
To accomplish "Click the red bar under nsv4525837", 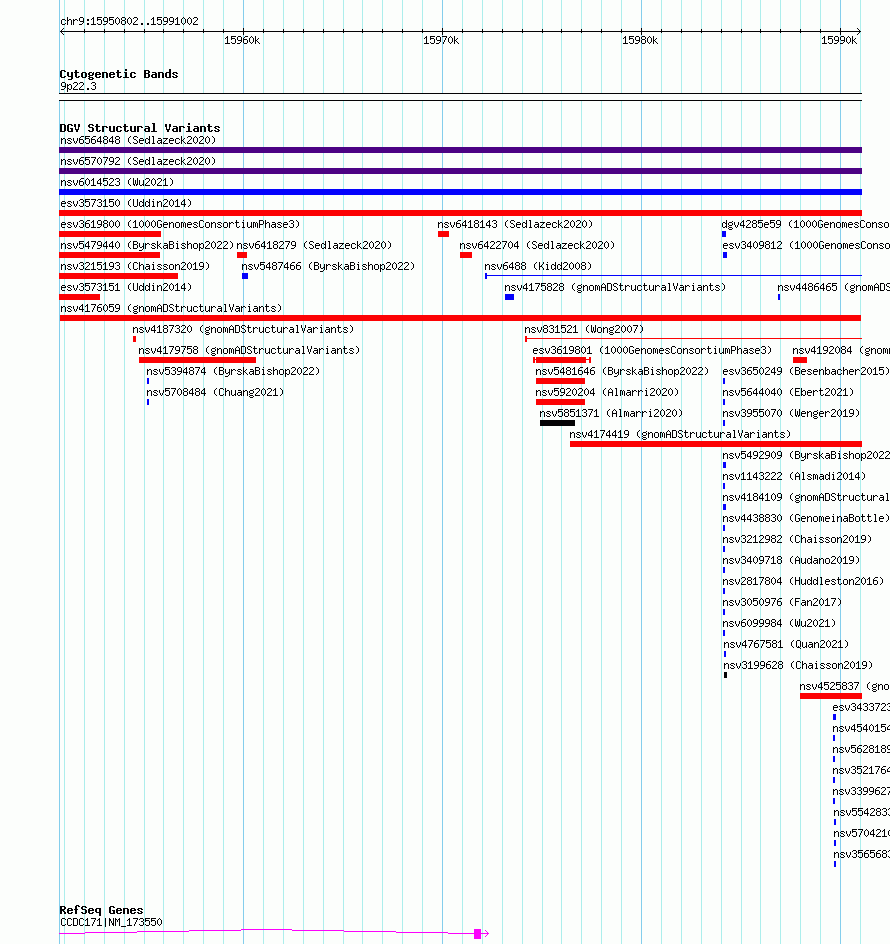I will [831, 696].
